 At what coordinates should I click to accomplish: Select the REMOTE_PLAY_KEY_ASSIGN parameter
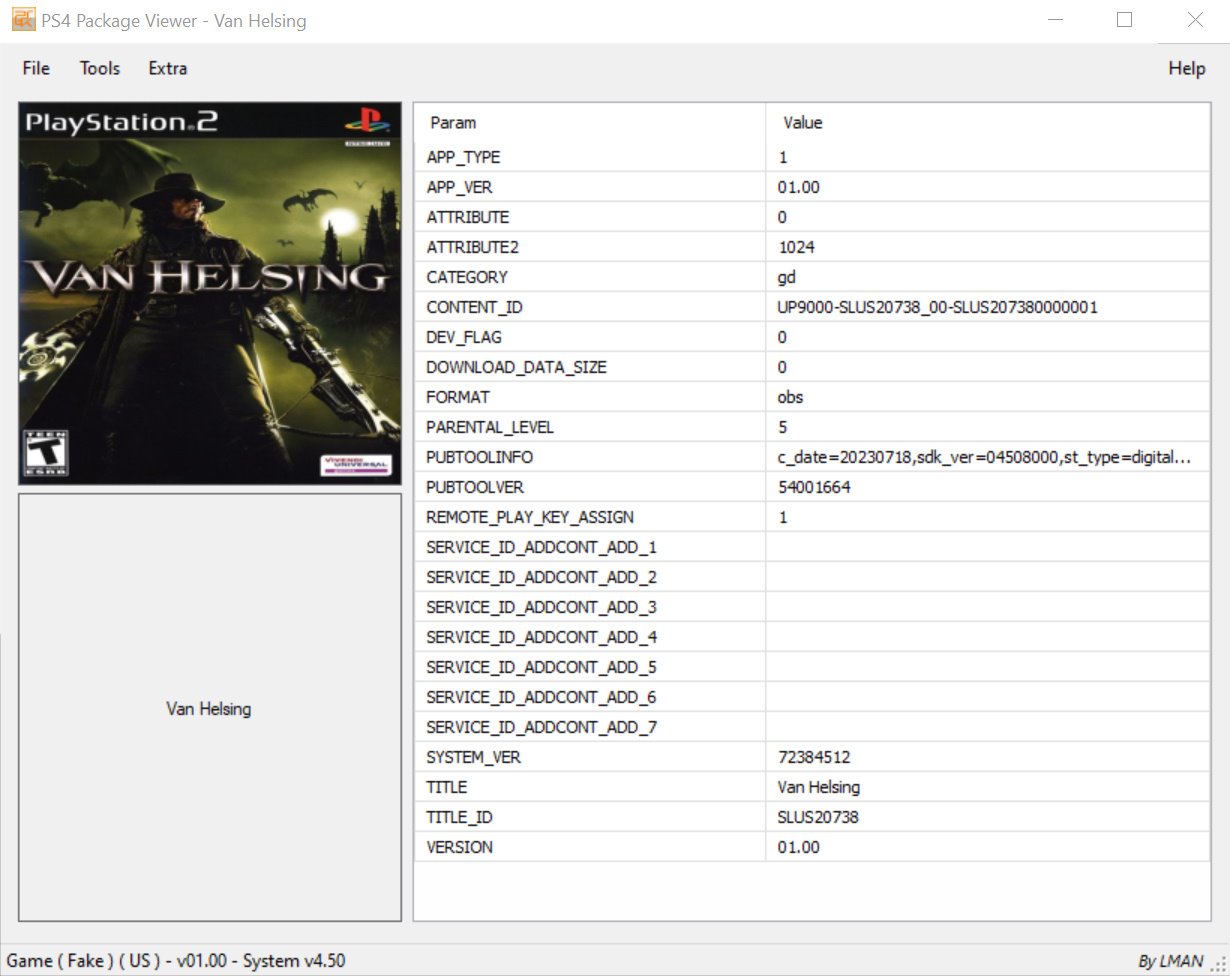tap(590, 517)
